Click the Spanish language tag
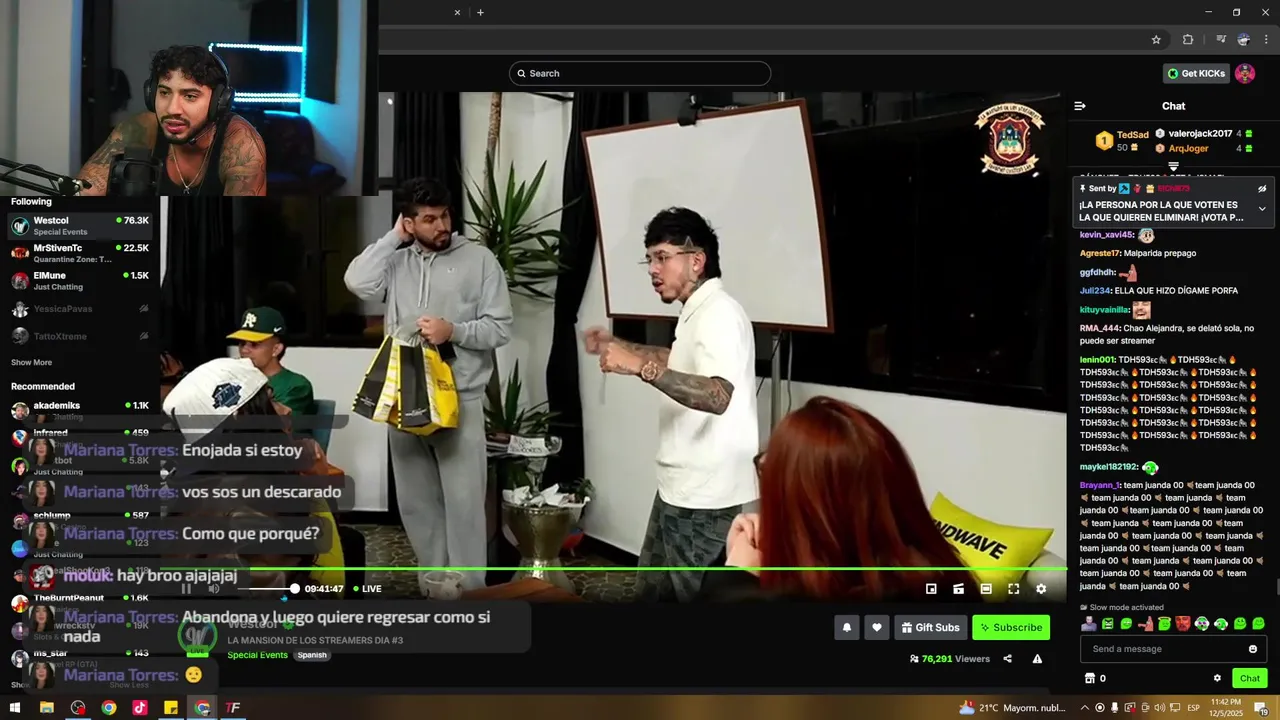 [x=312, y=655]
